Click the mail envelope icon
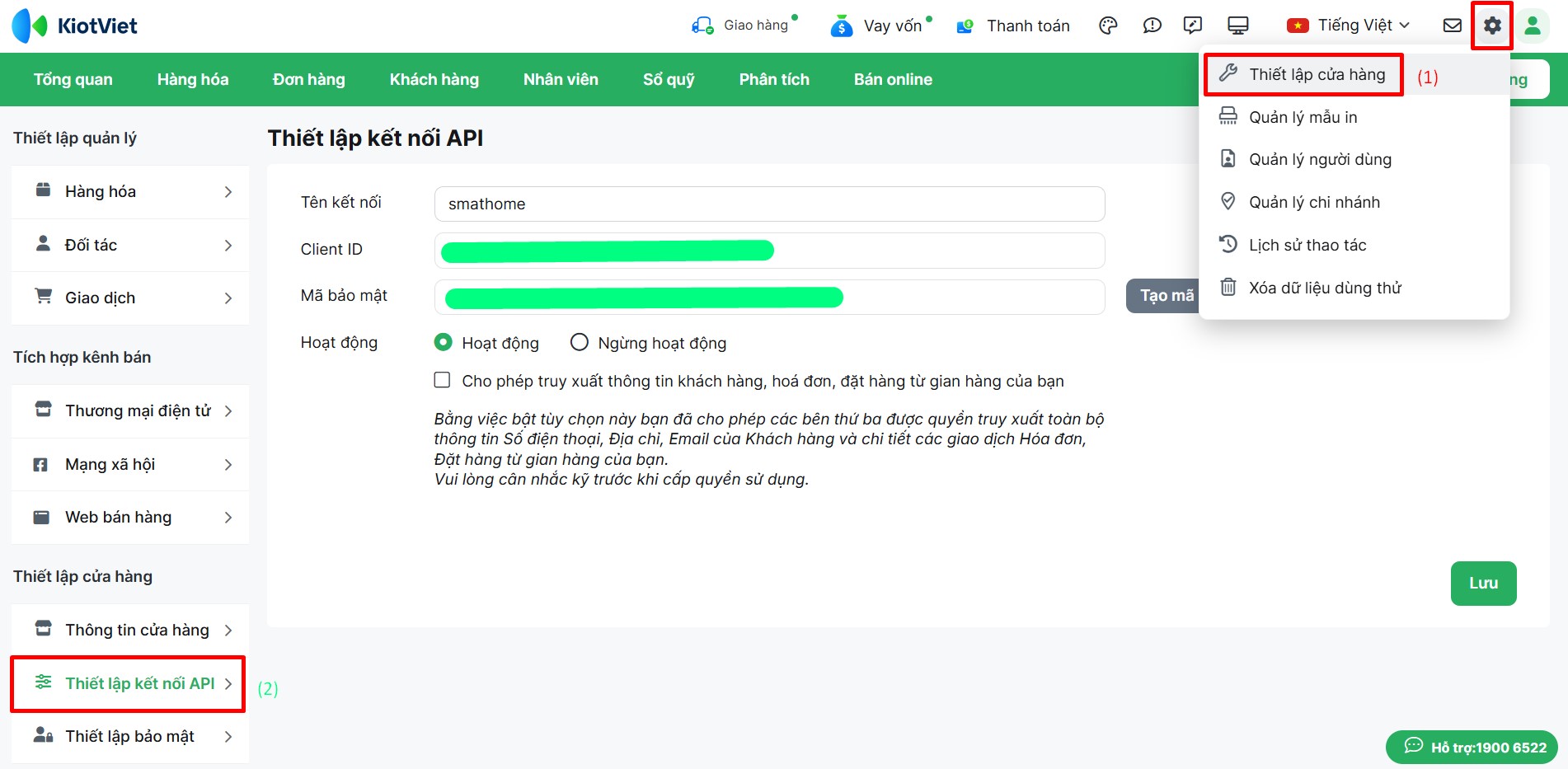Viewport: 1568px width, 769px height. (x=1452, y=26)
